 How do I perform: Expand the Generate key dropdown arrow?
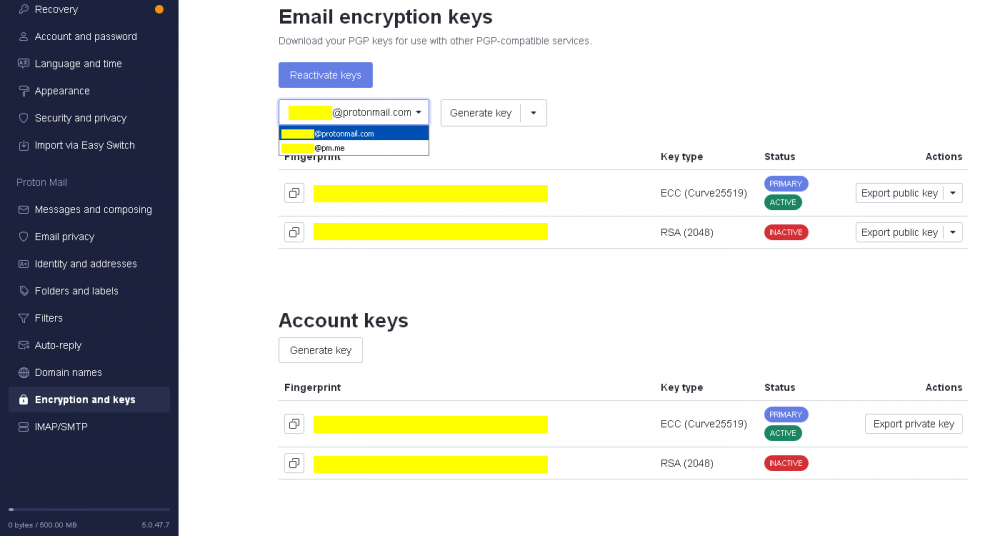(x=533, y=113)
